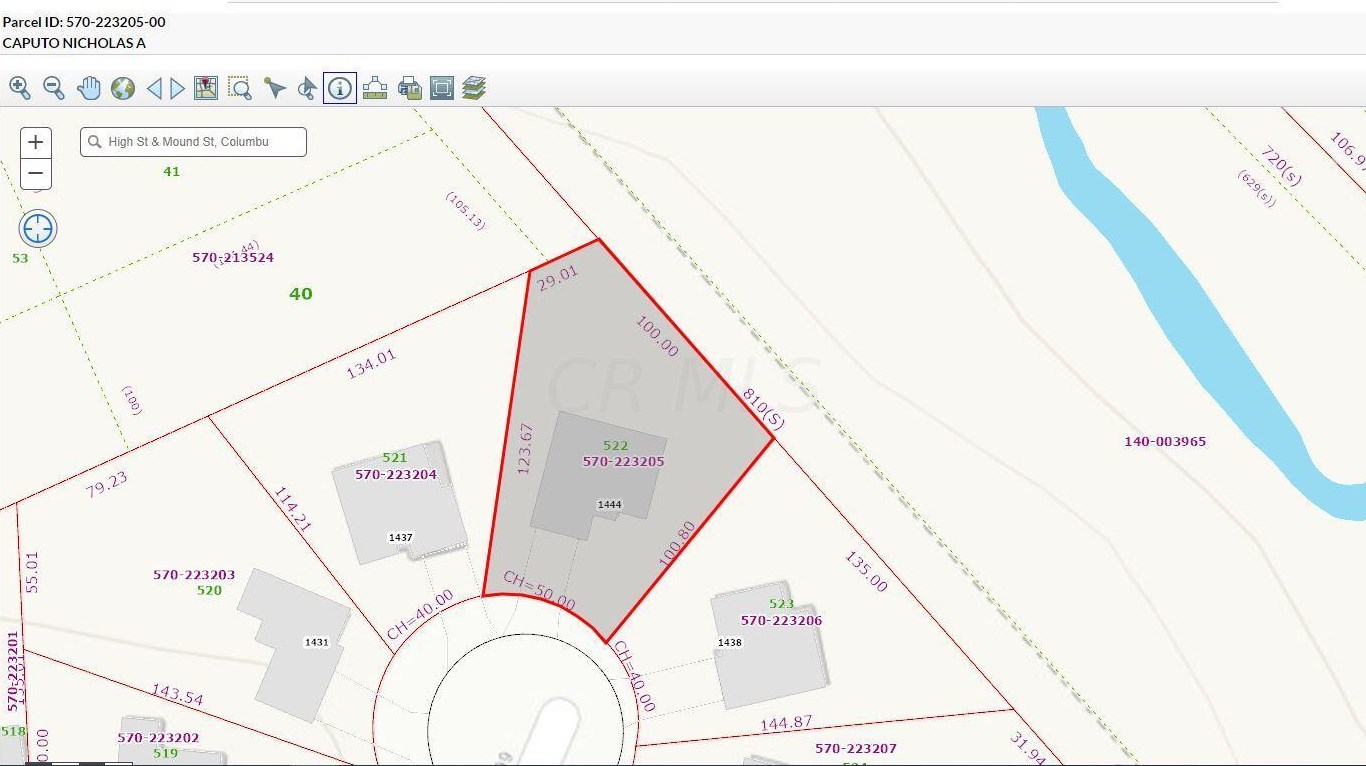Go to next map extent arrow

[x=178, y=89]
